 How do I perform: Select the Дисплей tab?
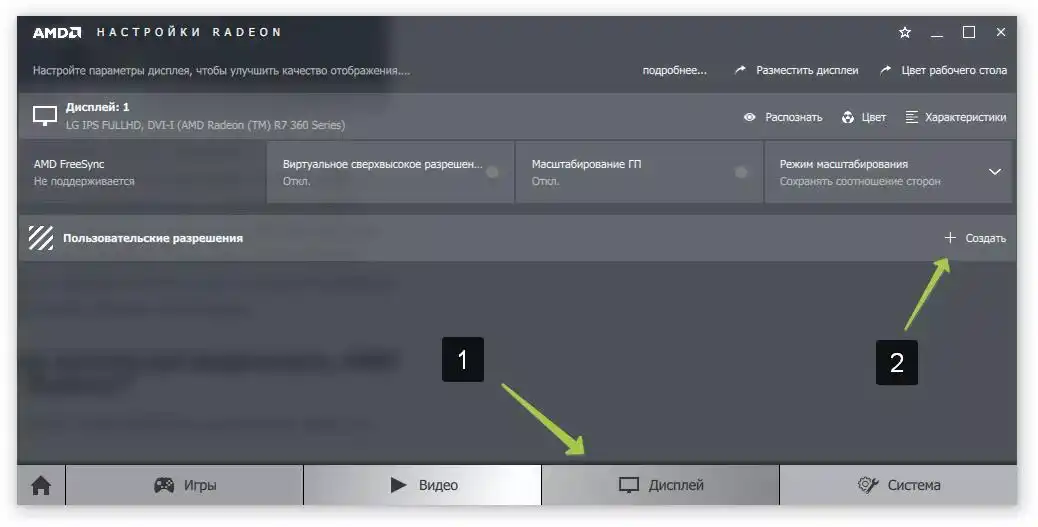pyautogui.click(x=660, y=486)
